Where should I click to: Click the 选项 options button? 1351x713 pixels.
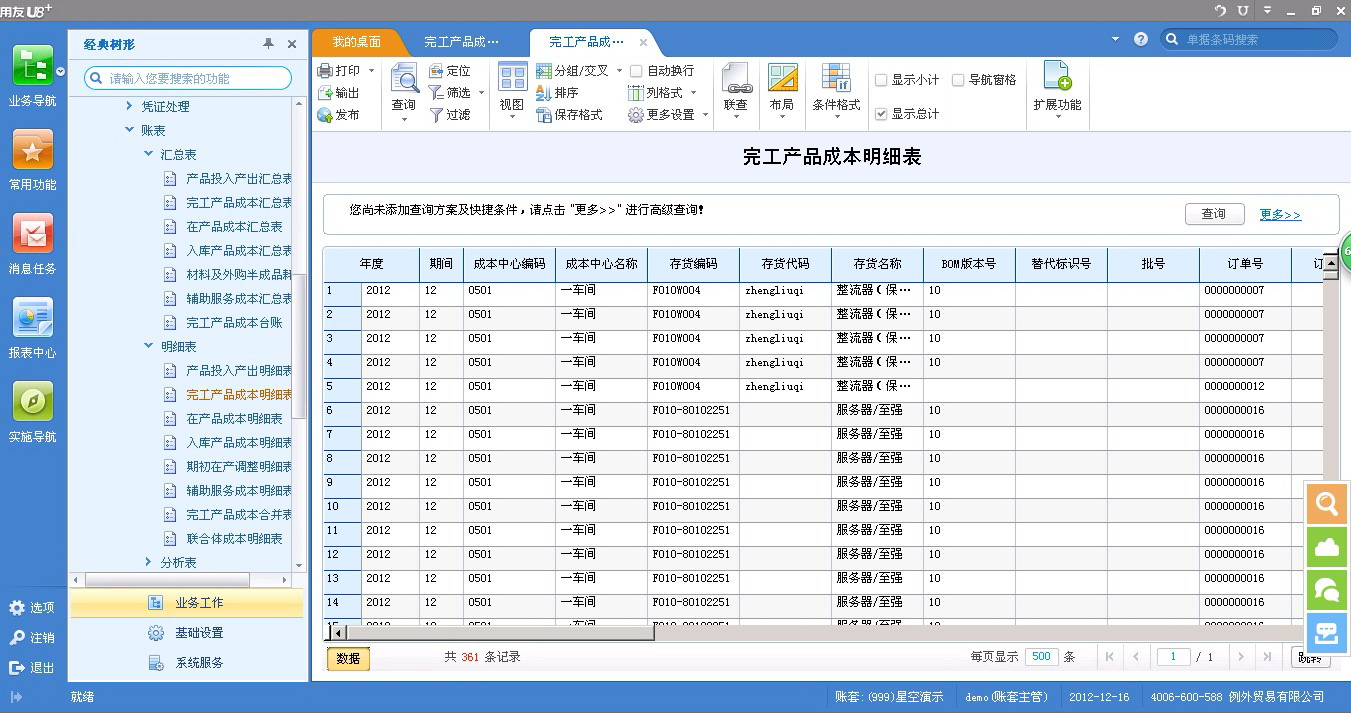(x=32, y=608)
